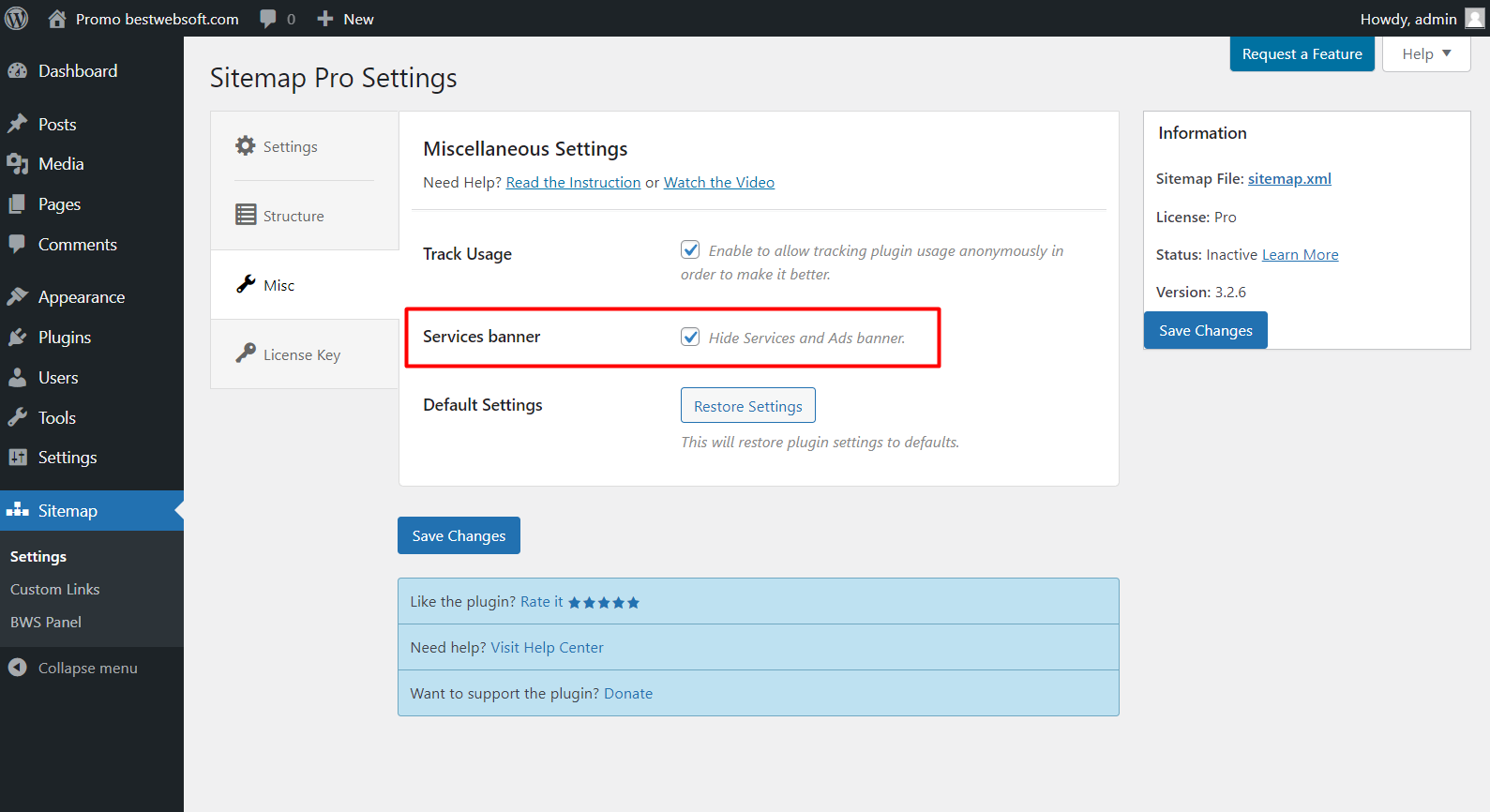
Task: Click the Misc tab wrench icon
Action: (246, 284)
